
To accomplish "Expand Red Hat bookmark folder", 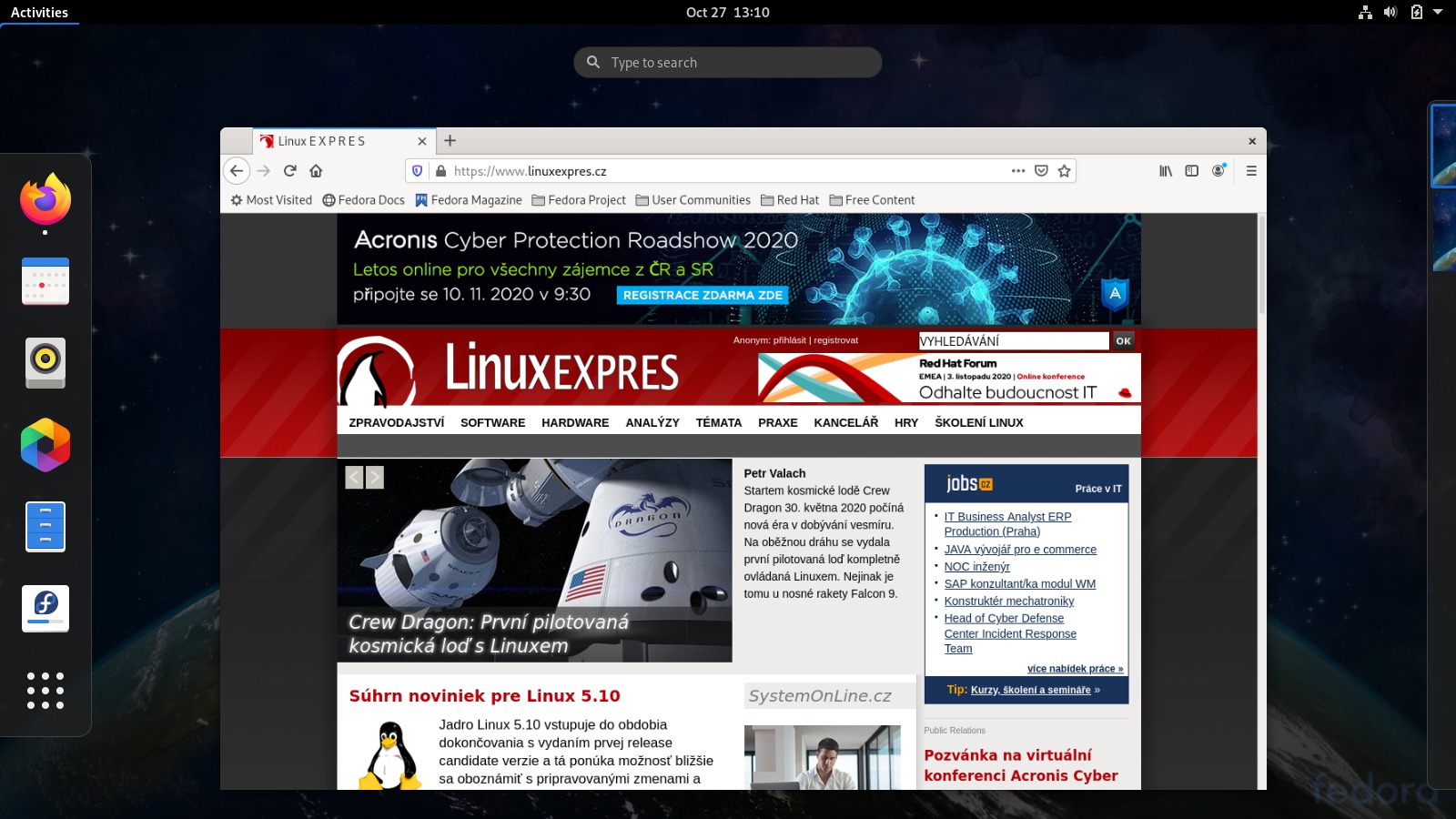I will pos(790,200).
